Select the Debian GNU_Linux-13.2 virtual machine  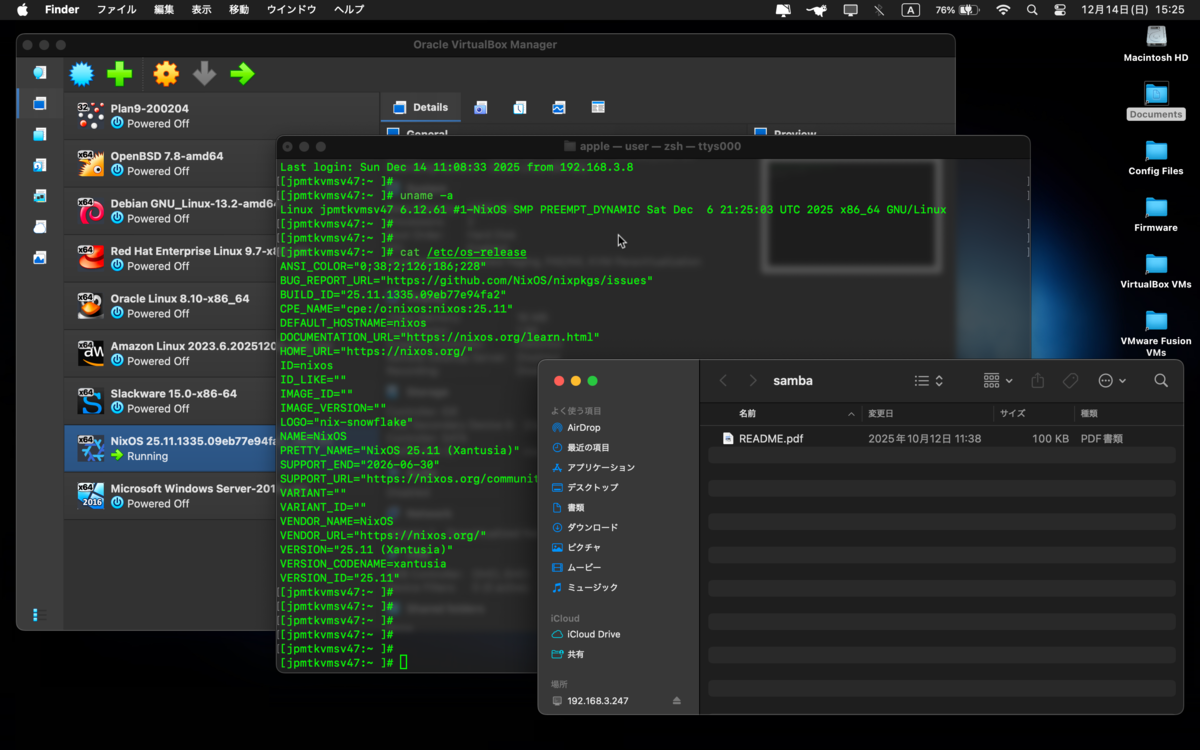(x=171, y=211)
